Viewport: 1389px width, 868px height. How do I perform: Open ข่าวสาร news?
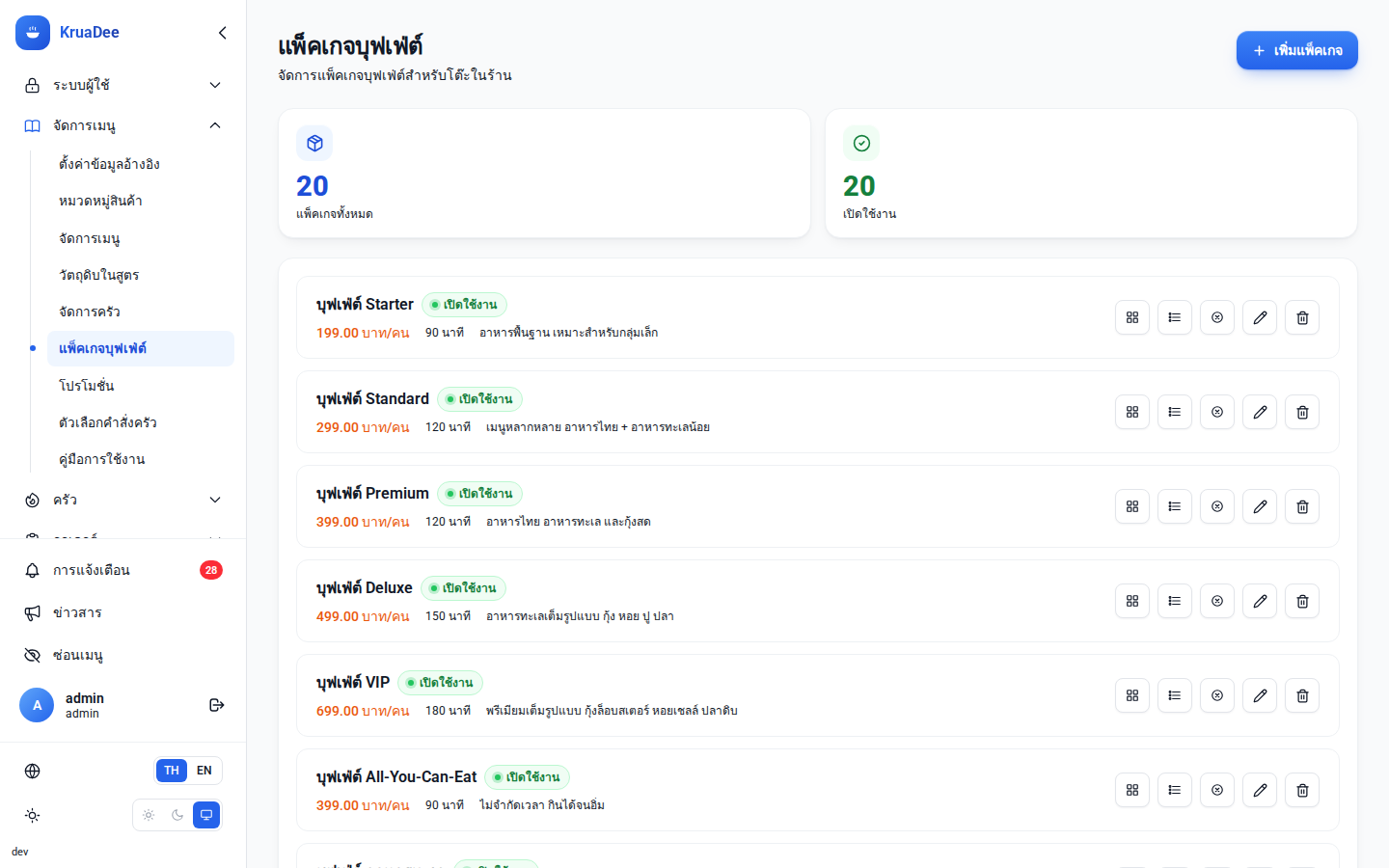point(123,612)
